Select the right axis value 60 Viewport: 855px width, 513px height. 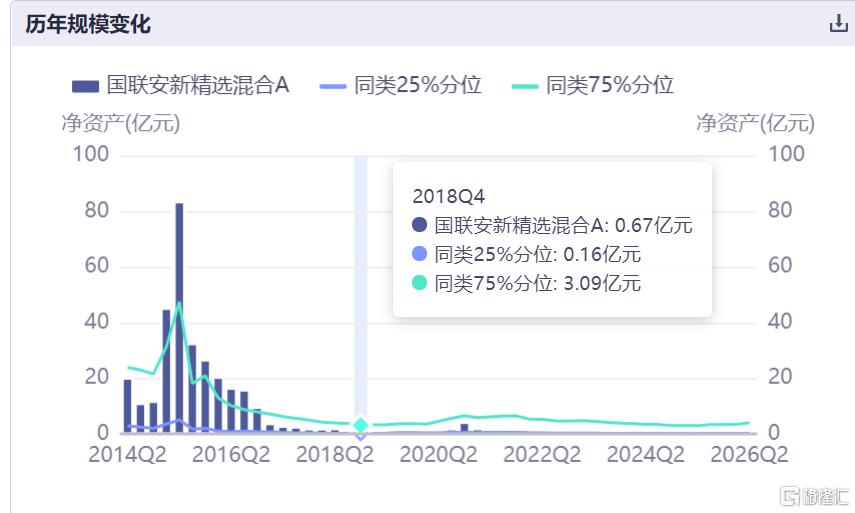click(780, 265)
